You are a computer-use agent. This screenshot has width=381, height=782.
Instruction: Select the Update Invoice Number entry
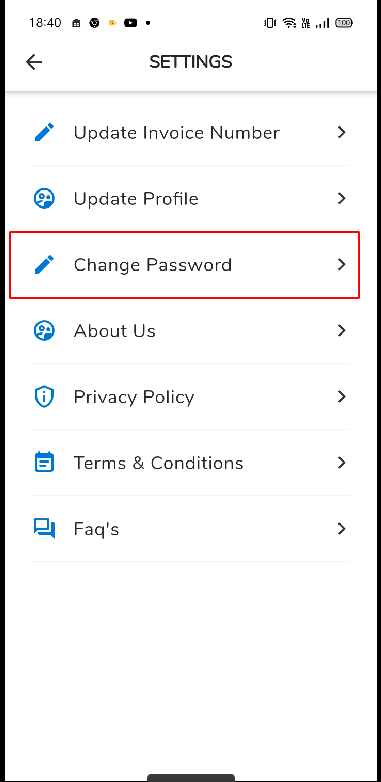pos(191,133)
